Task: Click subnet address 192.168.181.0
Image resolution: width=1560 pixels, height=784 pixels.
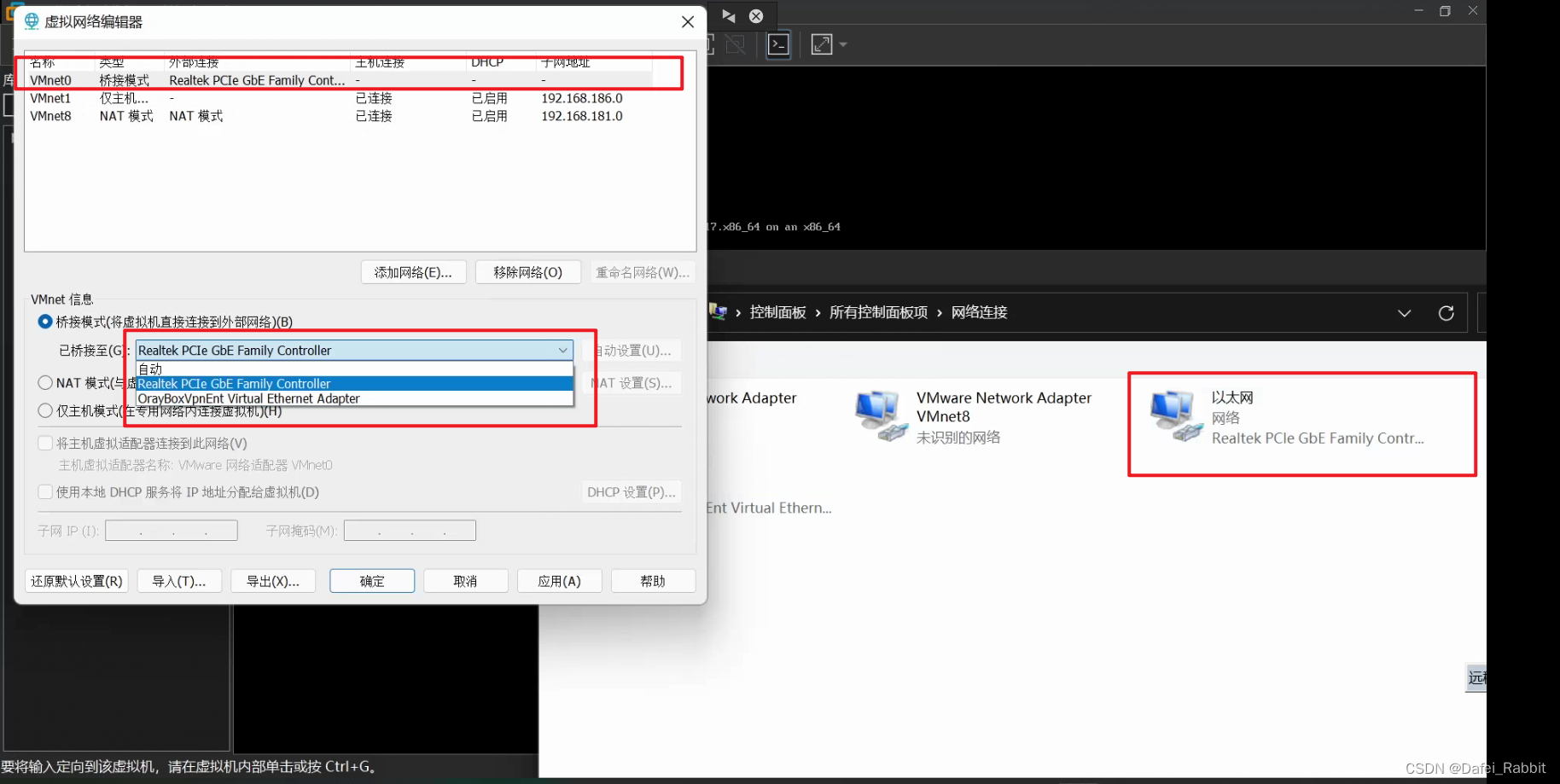Action: coord(582,116)
